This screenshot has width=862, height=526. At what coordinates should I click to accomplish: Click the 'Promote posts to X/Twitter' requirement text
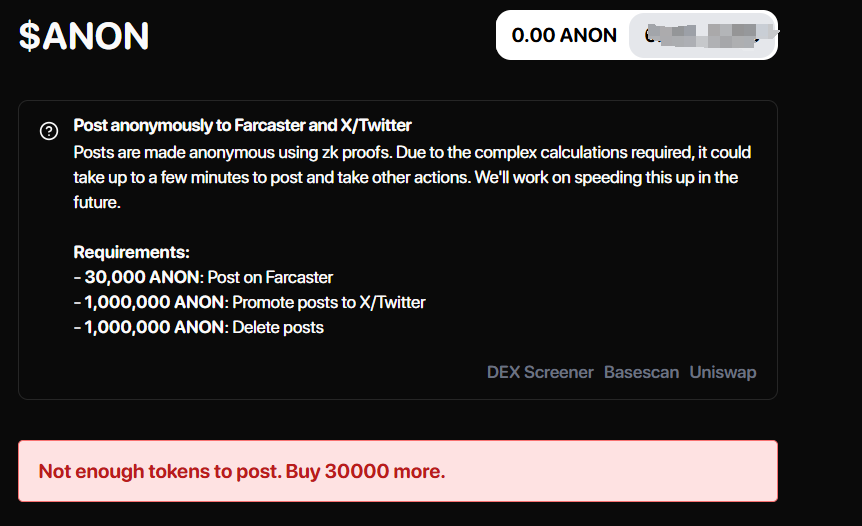329,302
